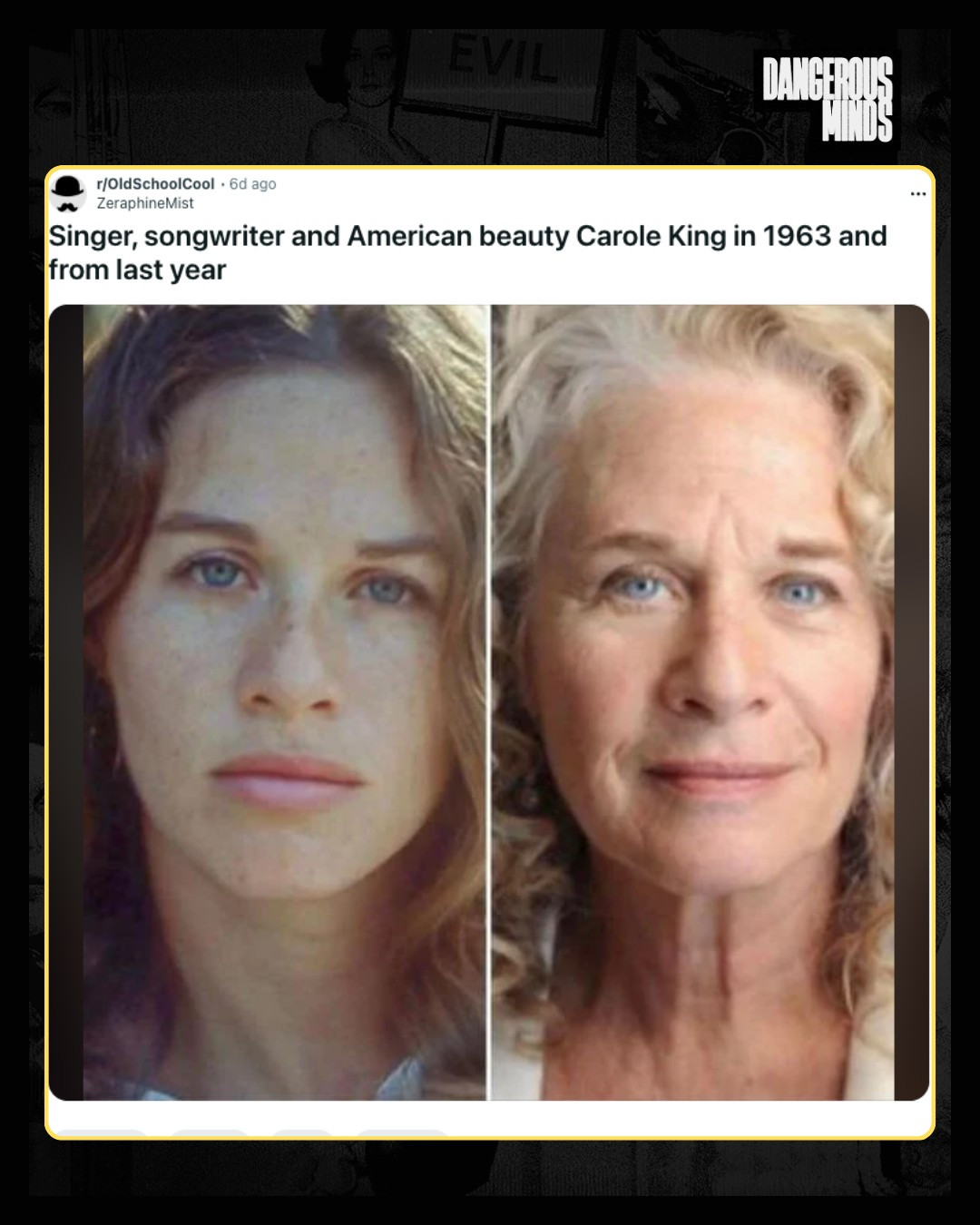This screenshot has height=1225, width=980.
Task: Open the Carole King post title
Action: click(x=467, y=252)
